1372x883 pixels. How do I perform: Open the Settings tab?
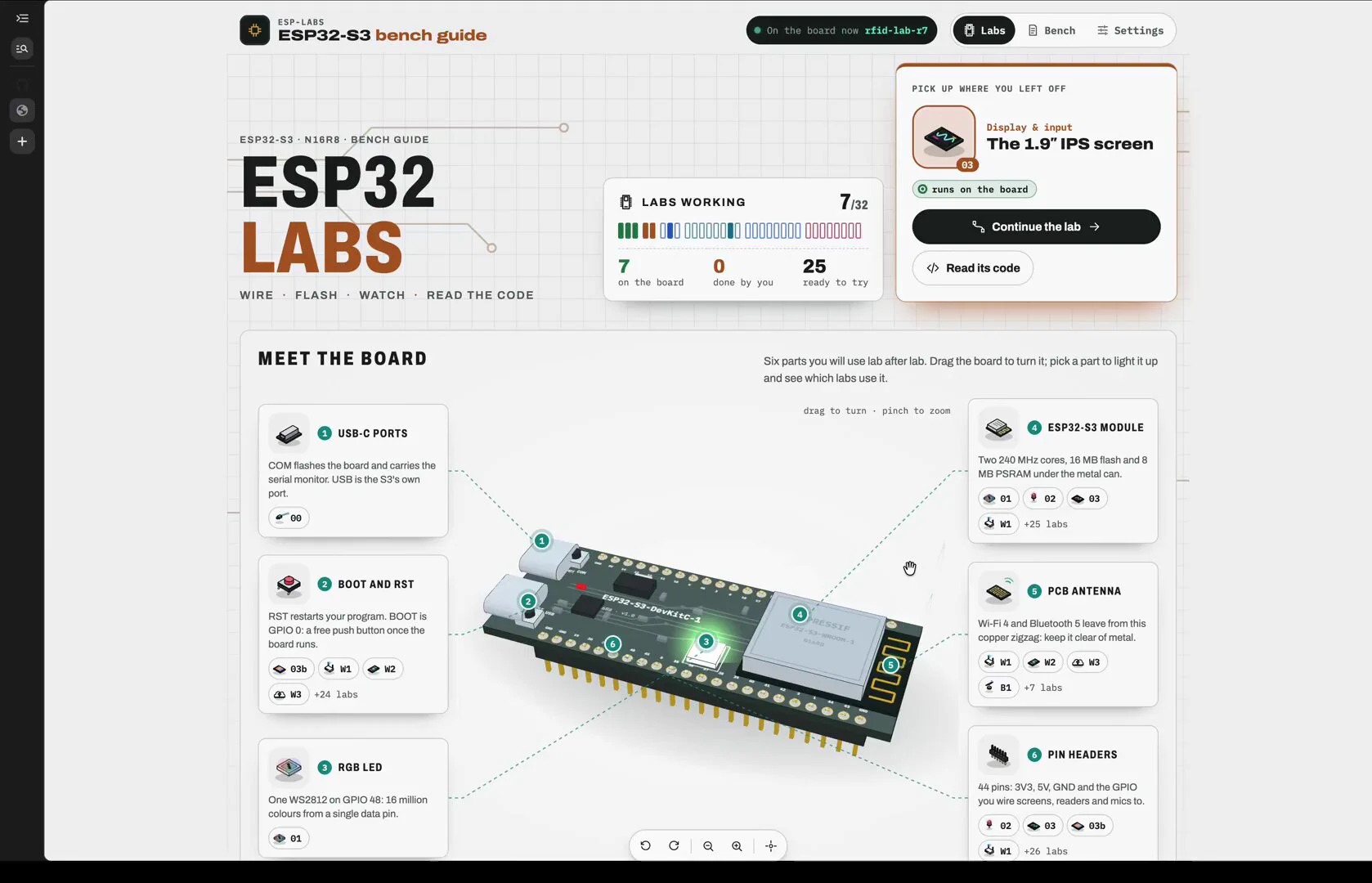click(1130, 30)
